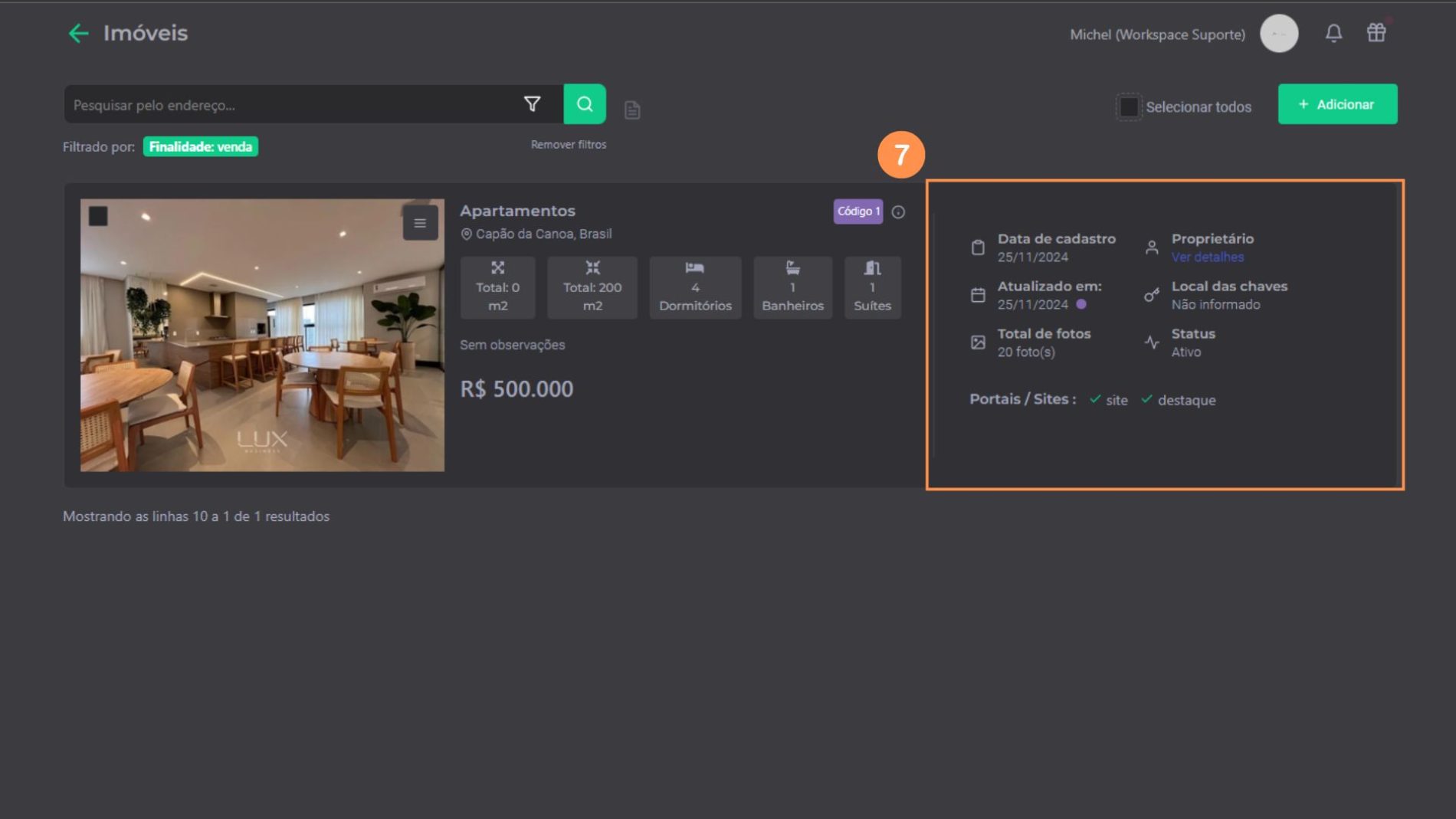Click the Imóveis page heading
Viewport: 1456px width, 819px height.
146,33
